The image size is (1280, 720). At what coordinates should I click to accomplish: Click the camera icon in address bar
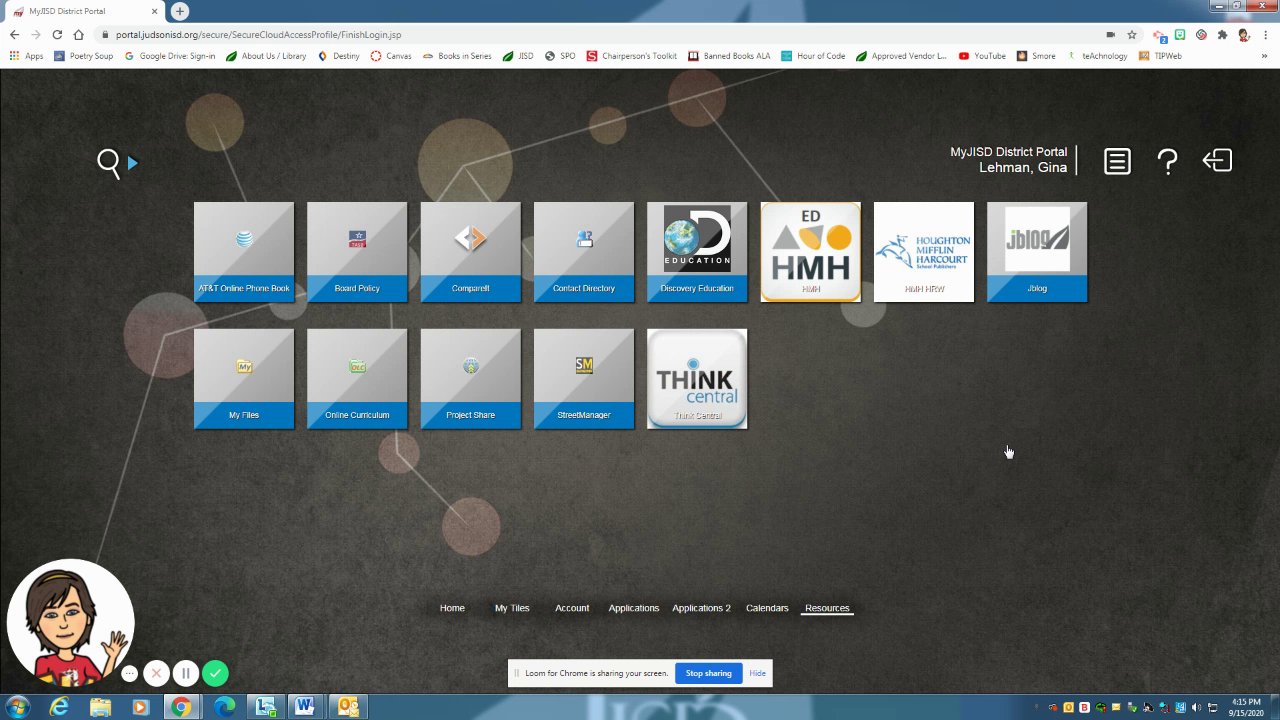tap(1110, 35)
